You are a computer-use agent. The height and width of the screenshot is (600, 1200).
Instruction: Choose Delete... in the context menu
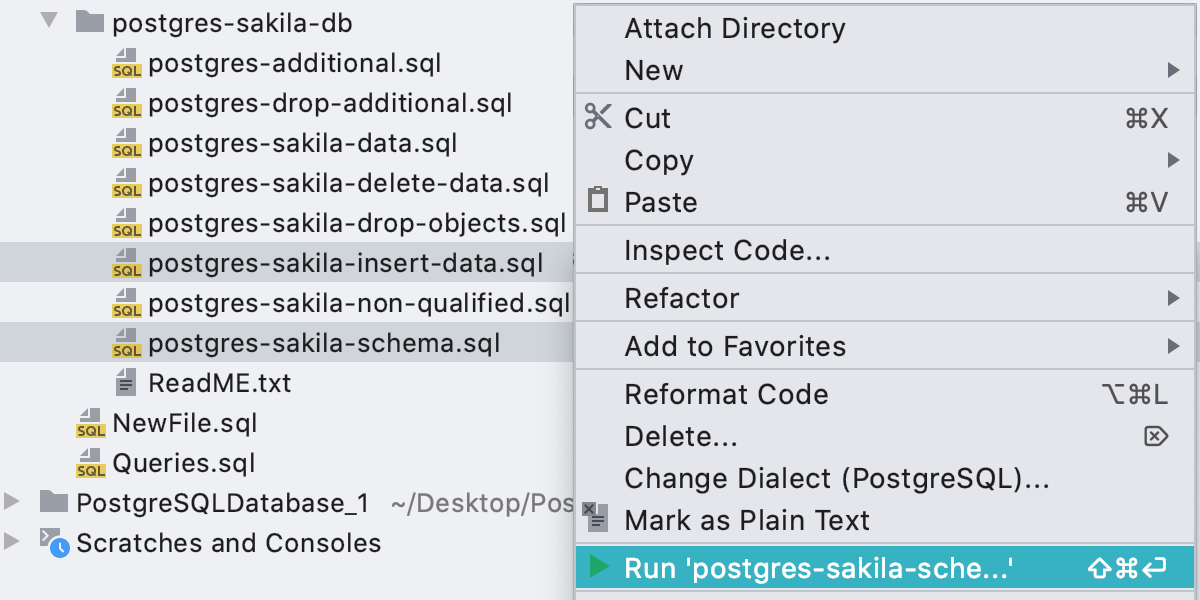[x=886, y=436]
